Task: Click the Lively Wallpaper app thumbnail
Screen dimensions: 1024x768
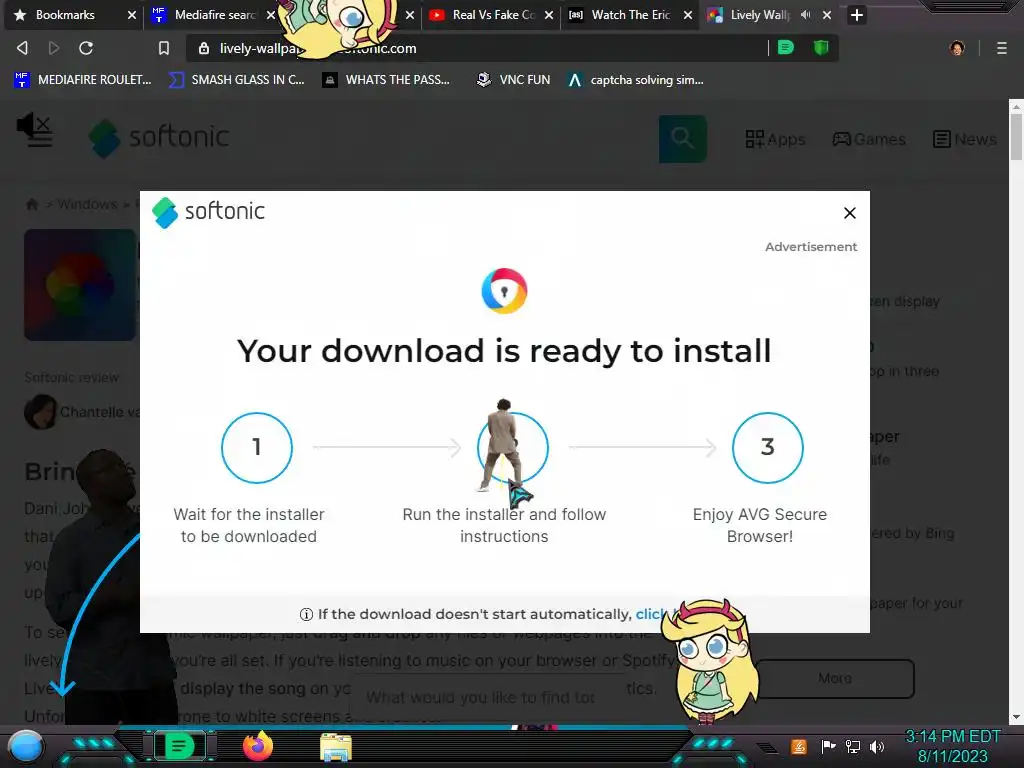Action: tap(80, 285)
